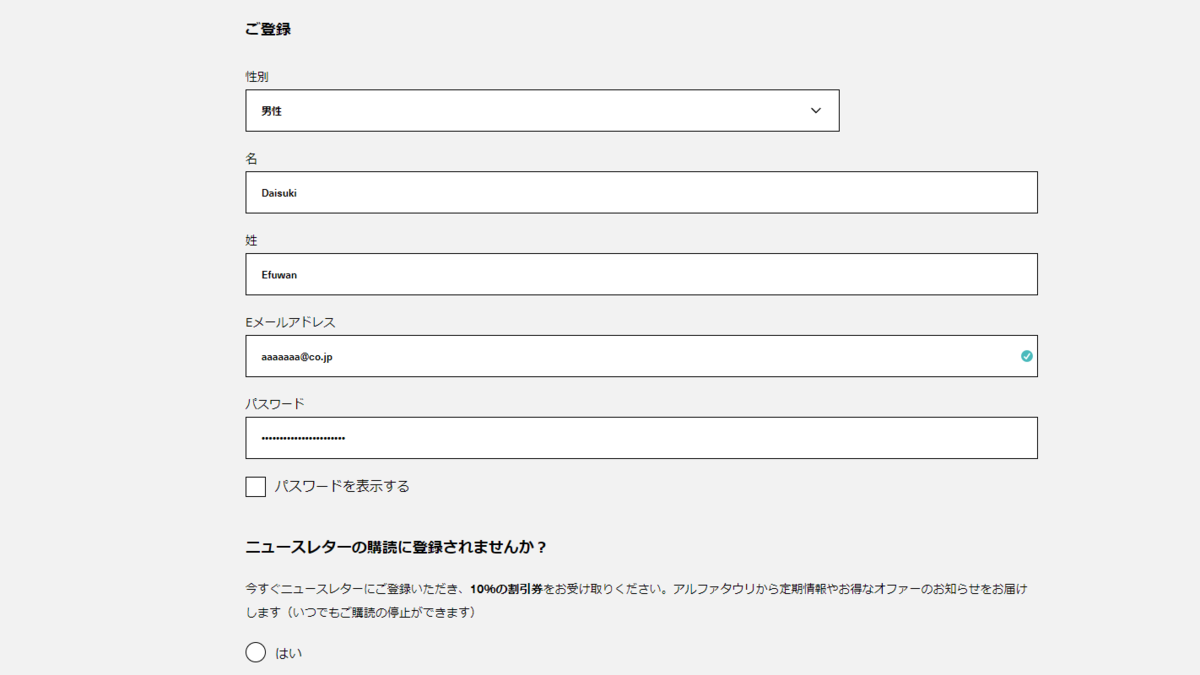1200x675 pixels.
Task: Click the green valid checkmark in email field
Action: 1027,356
